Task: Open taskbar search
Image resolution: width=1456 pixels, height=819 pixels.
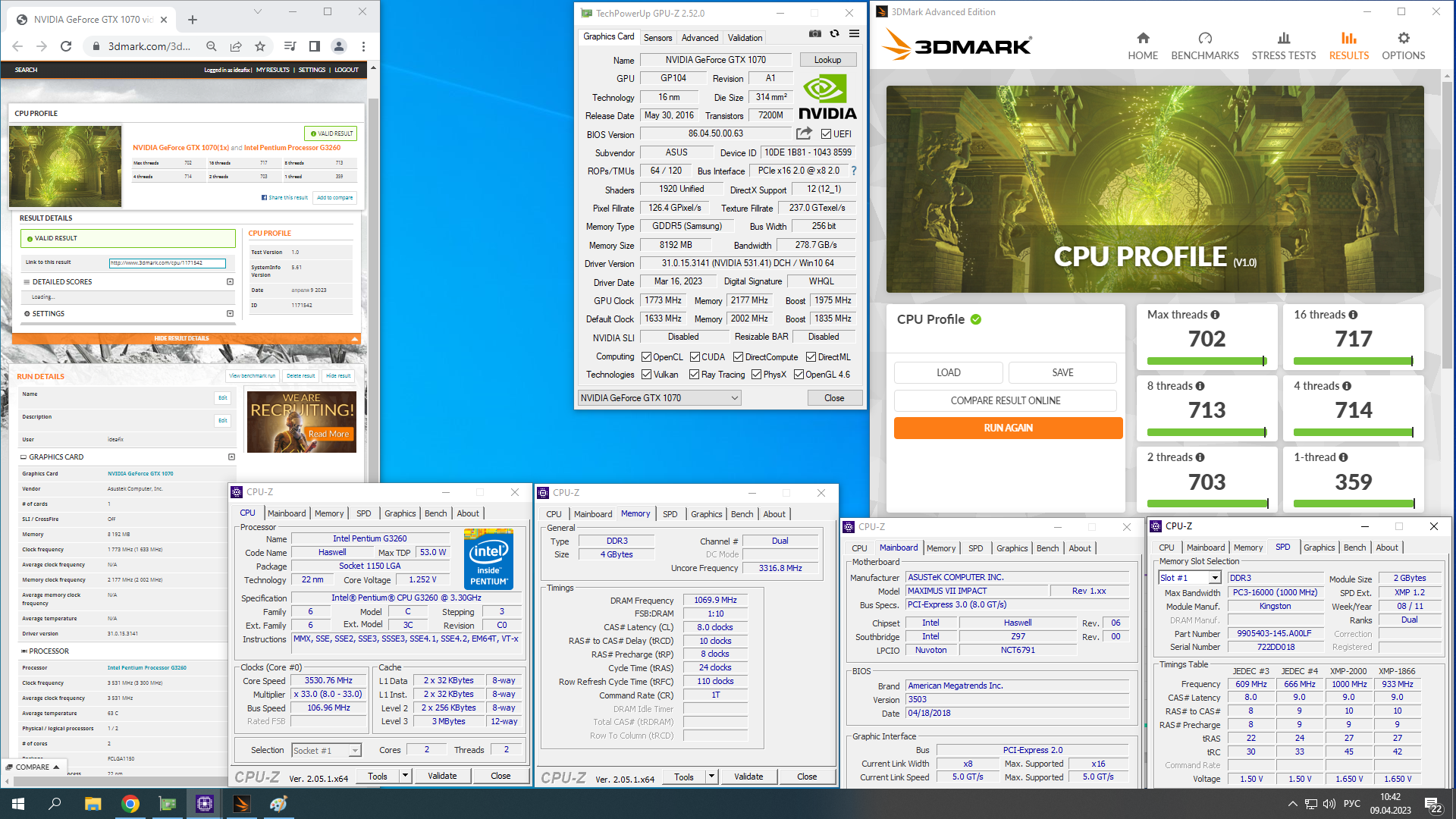Action: 55,804
